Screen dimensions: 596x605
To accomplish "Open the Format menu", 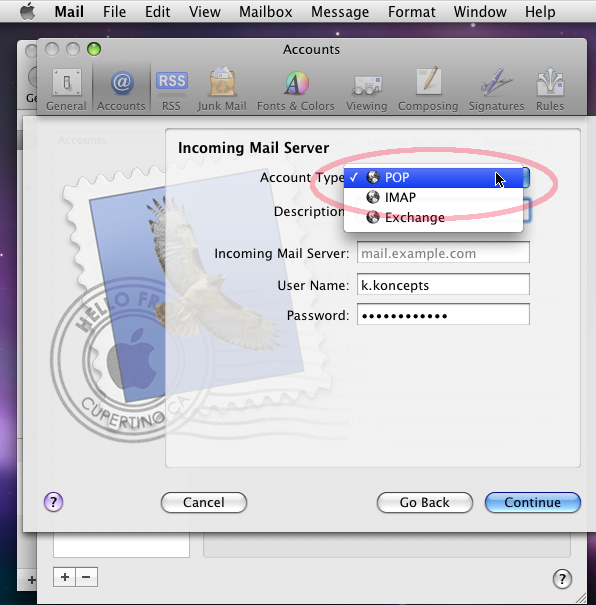I will point(412,12).
